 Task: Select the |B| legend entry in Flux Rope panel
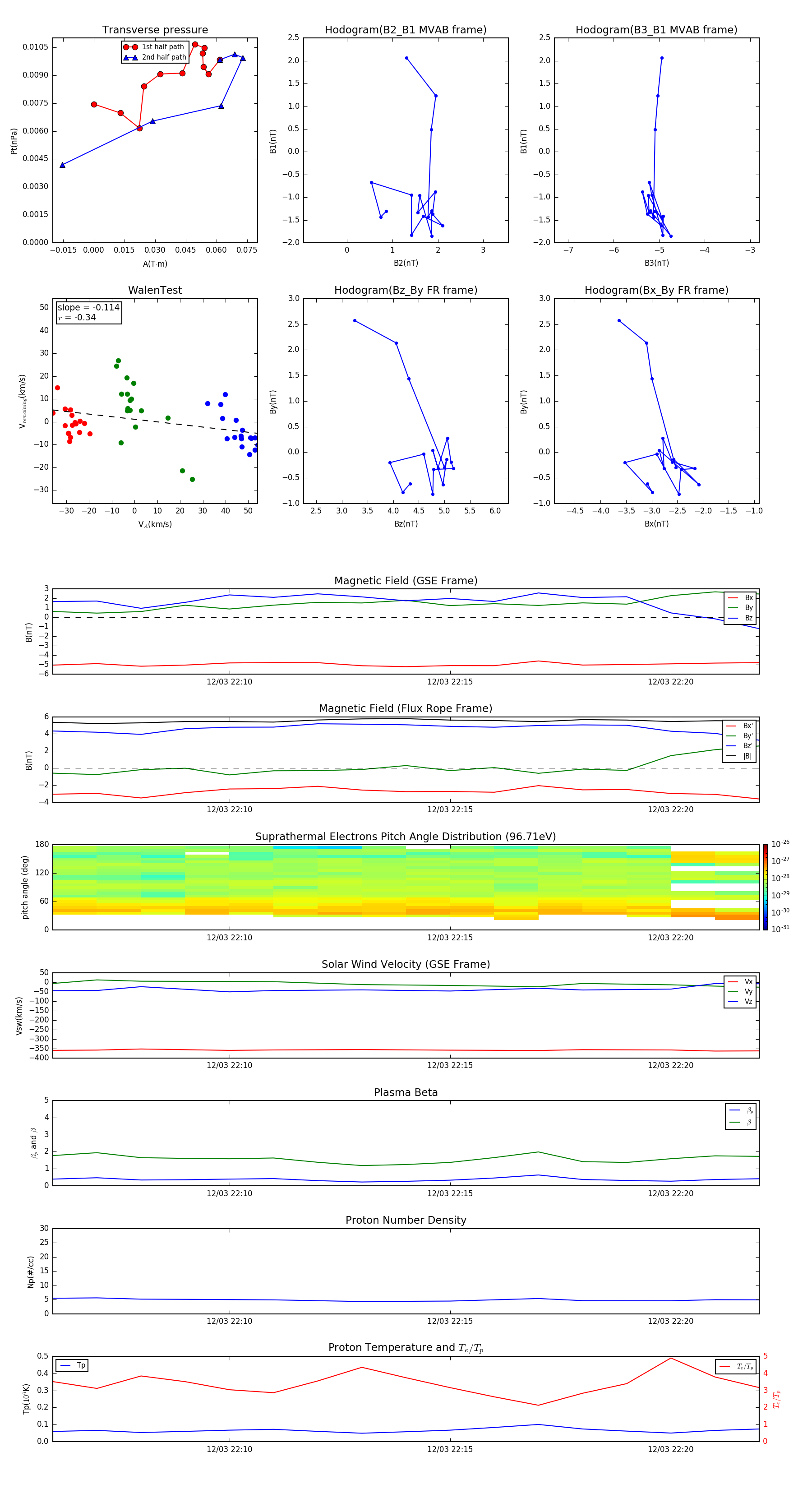740,756
